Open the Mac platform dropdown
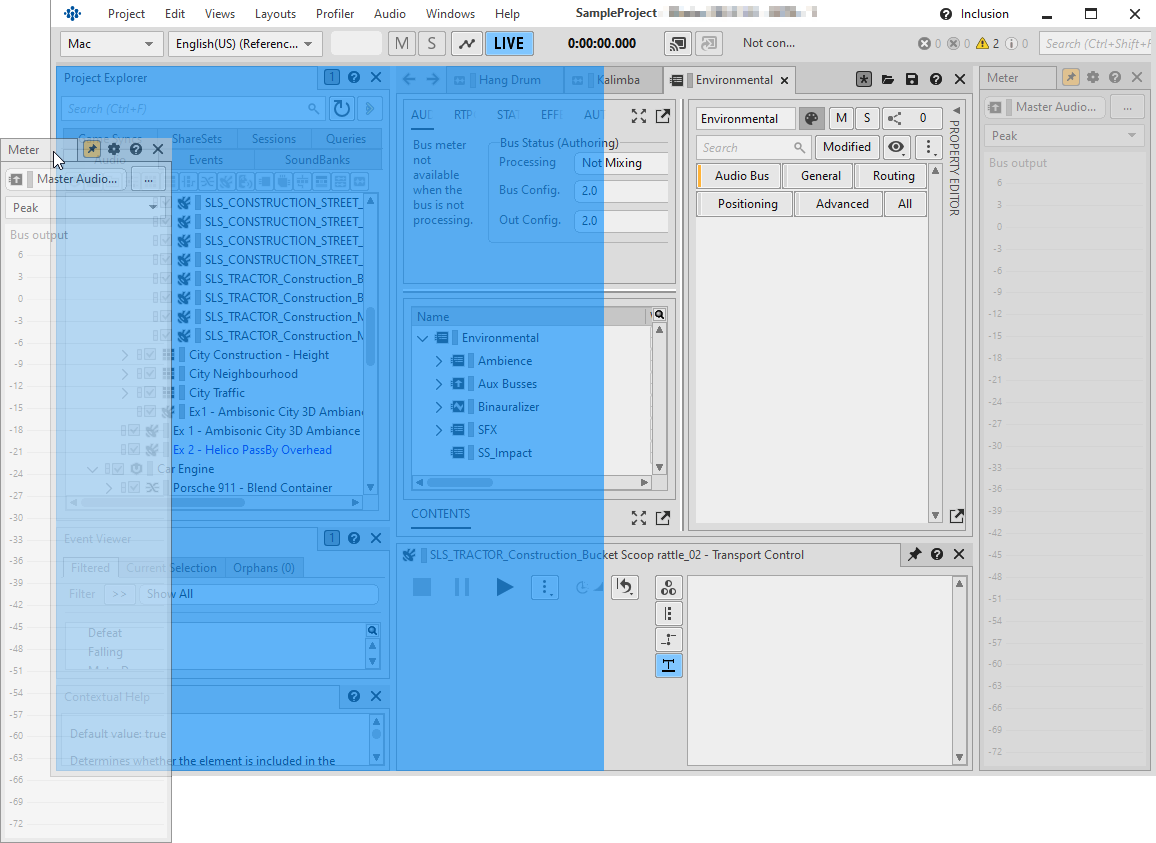 coord(111,44)
